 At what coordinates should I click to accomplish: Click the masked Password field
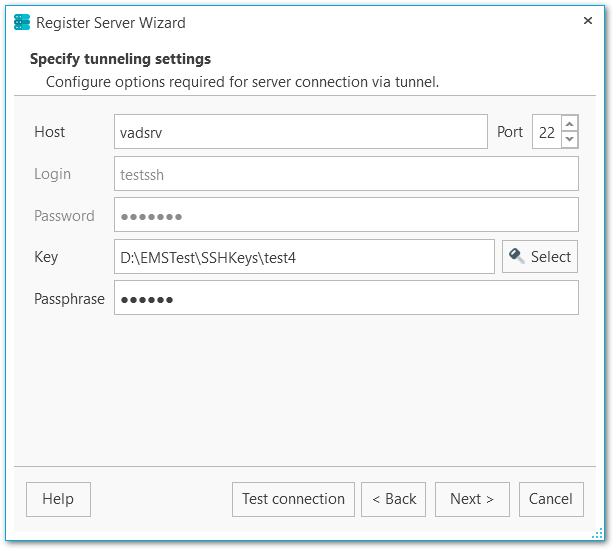pyautogui.click(x=346, y=215)
